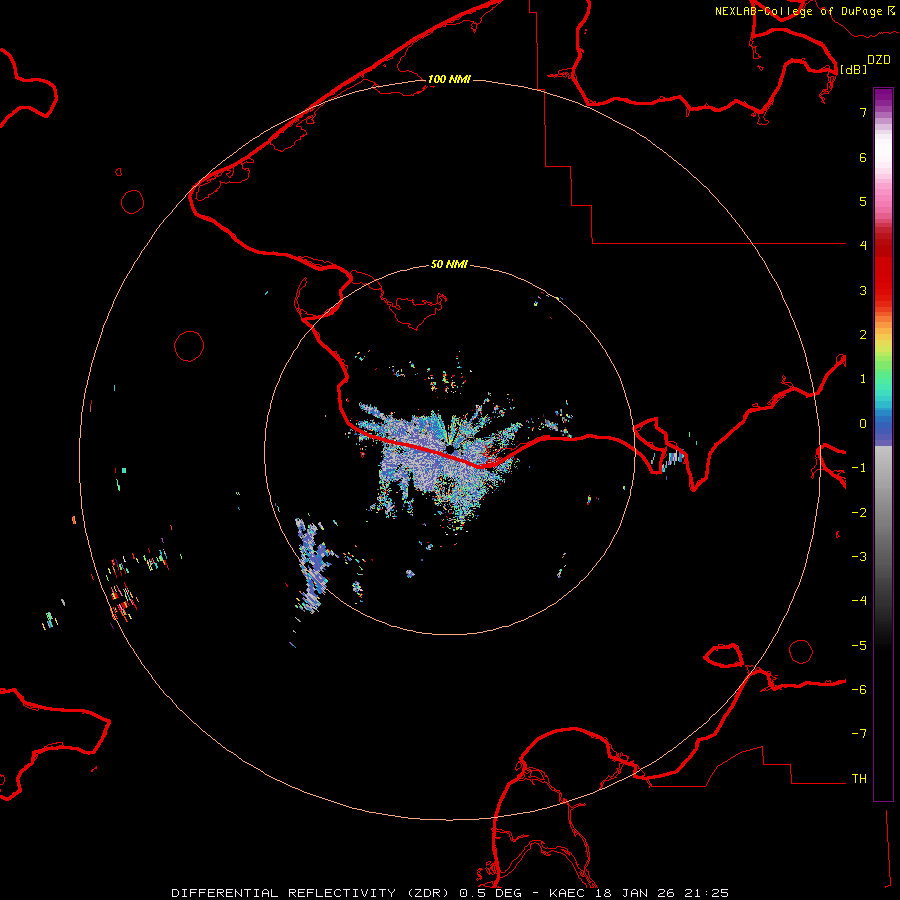
Task: Select the "-6" value on the color scale
Action: 859,690
